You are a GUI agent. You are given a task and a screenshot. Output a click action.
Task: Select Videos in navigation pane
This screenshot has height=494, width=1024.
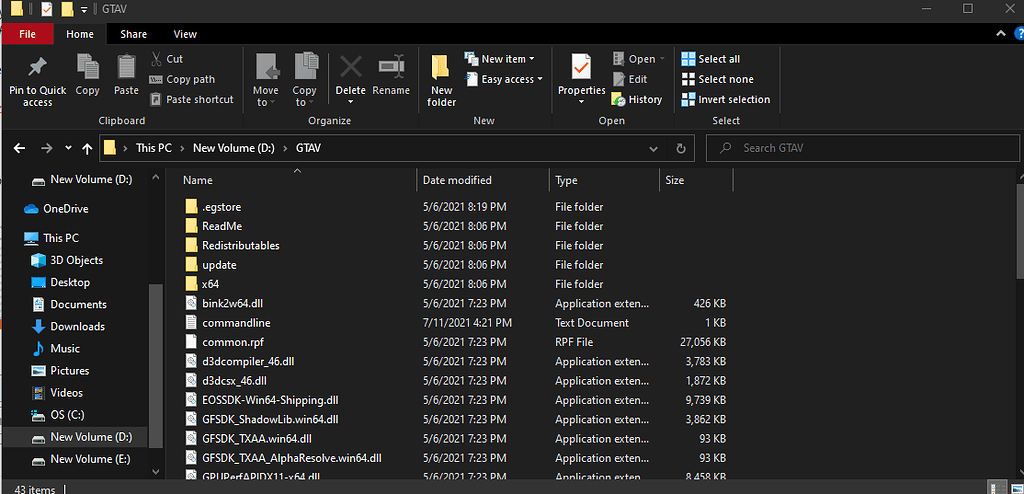57,393
